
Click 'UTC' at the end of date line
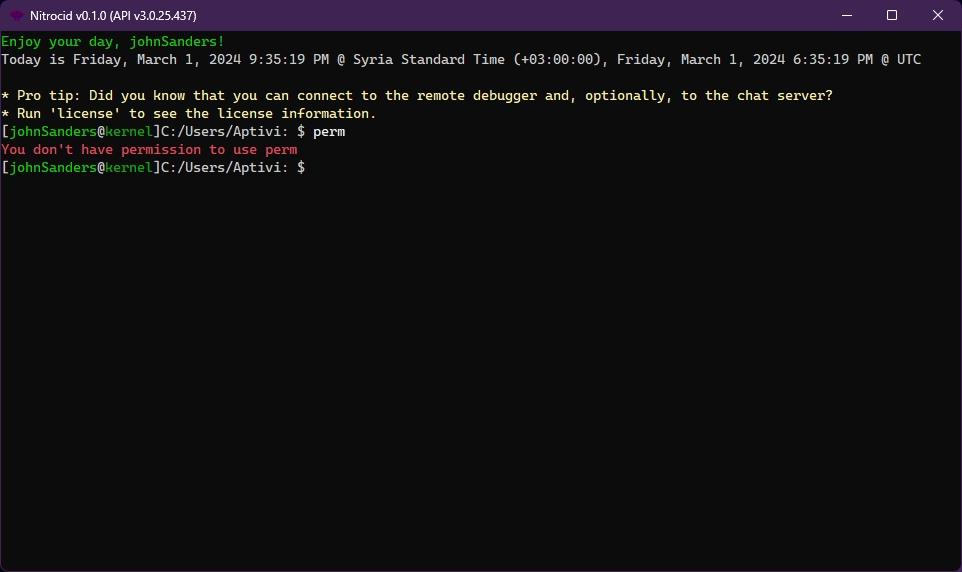(908, 60)
